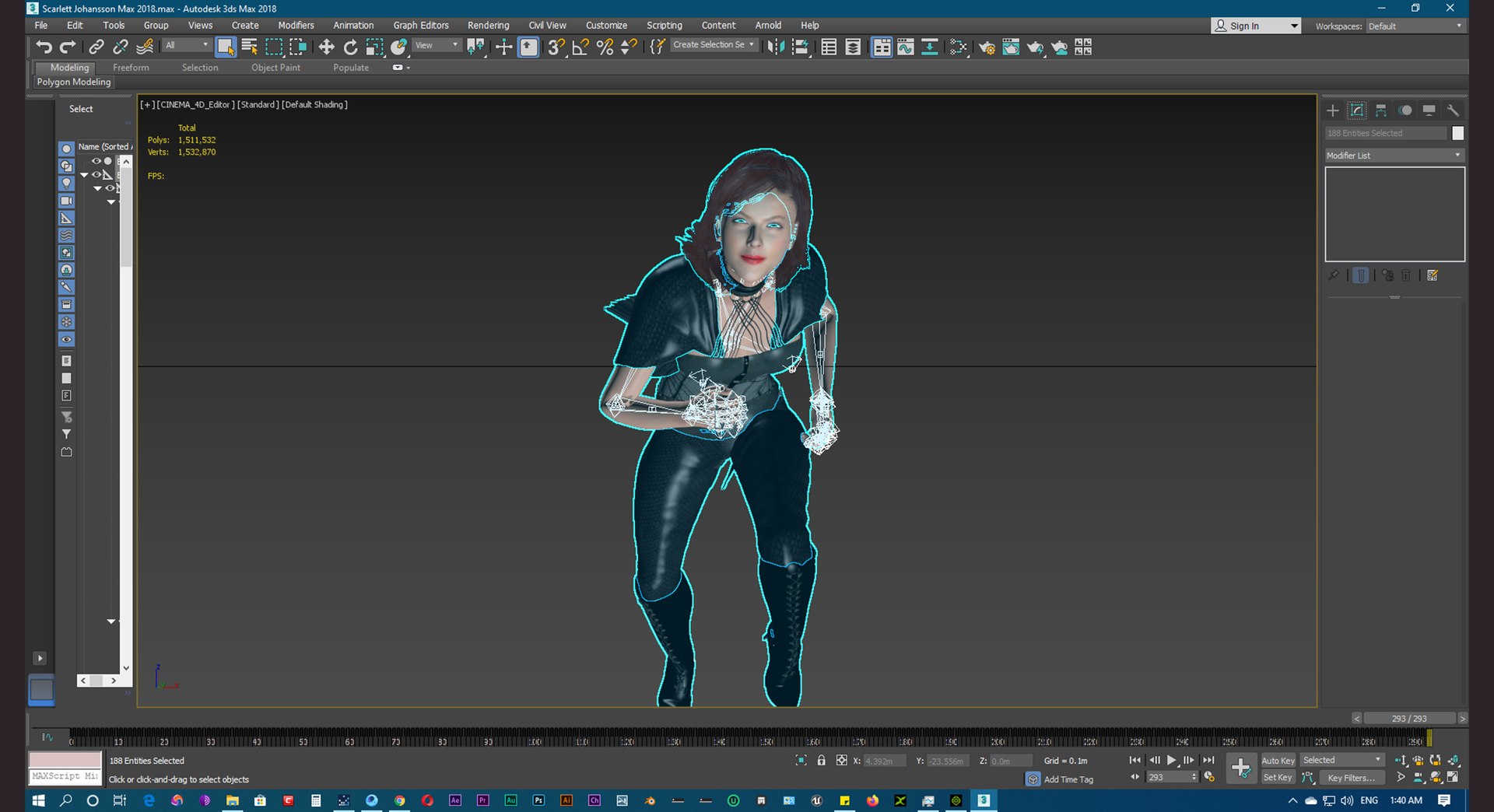The width and height of the screenshot is (1494, 812).
Task: Choose the Select and Place tool
Action: (399, 47)
